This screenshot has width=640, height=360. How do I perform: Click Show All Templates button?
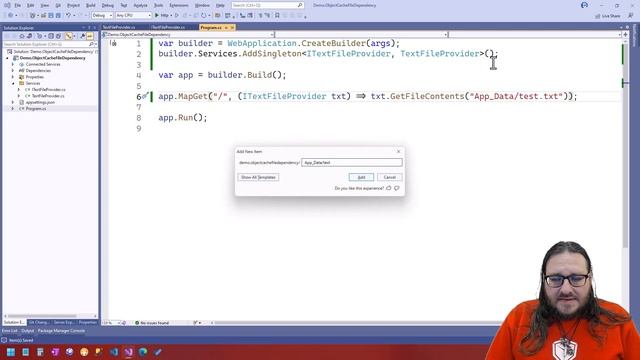(258, 177)
